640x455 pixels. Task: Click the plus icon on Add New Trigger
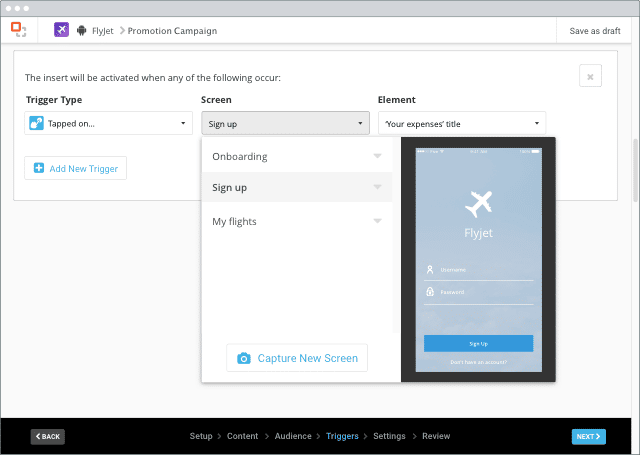click(39, 168)
